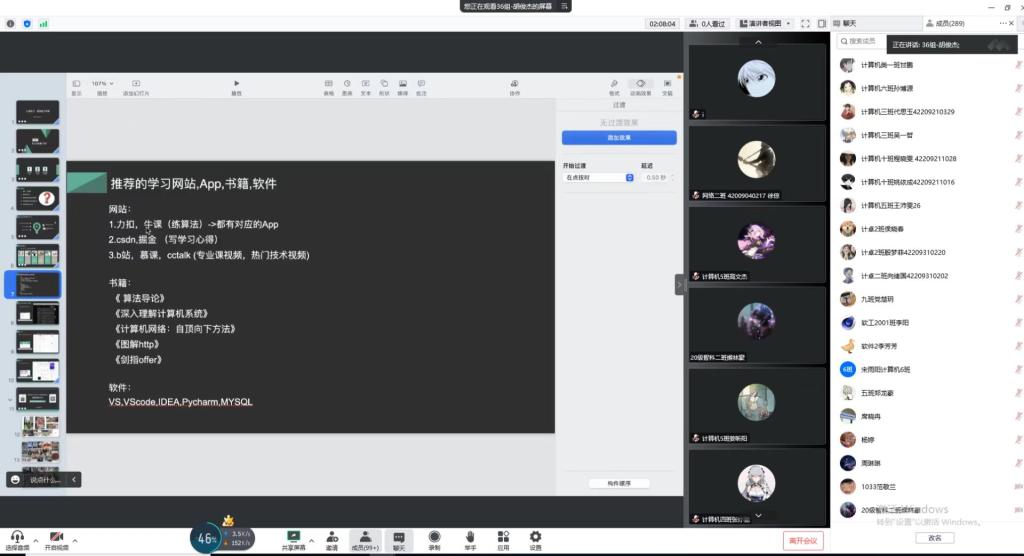Click the network signal bars icon
Image resolution: width=1024 pixels, height=556 pixels.
point(44,23)
